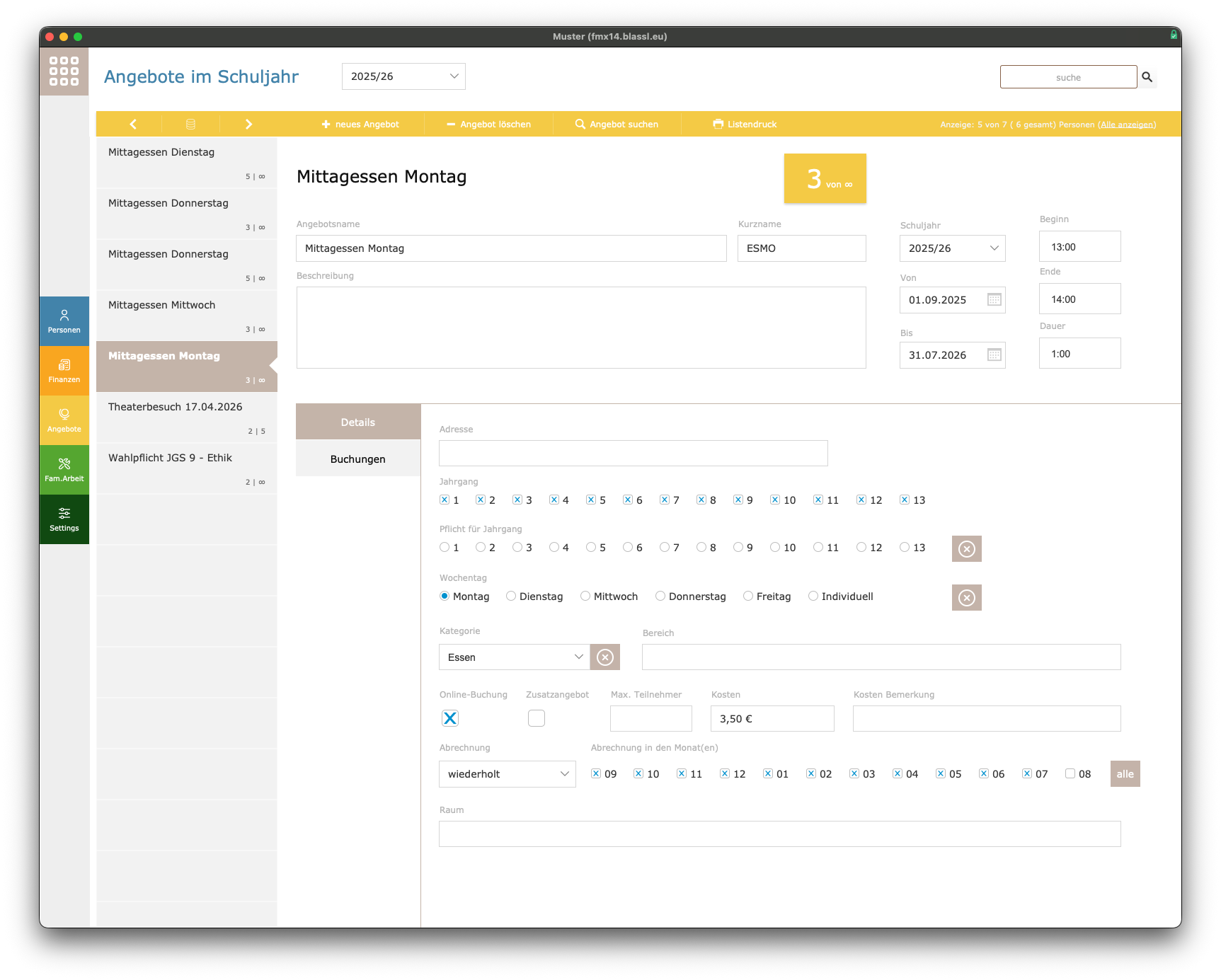Image resolution: width=1221 pixels, height=980 pixels.
Task: Switch to the Buchungen tab
Action: point(358,459)
